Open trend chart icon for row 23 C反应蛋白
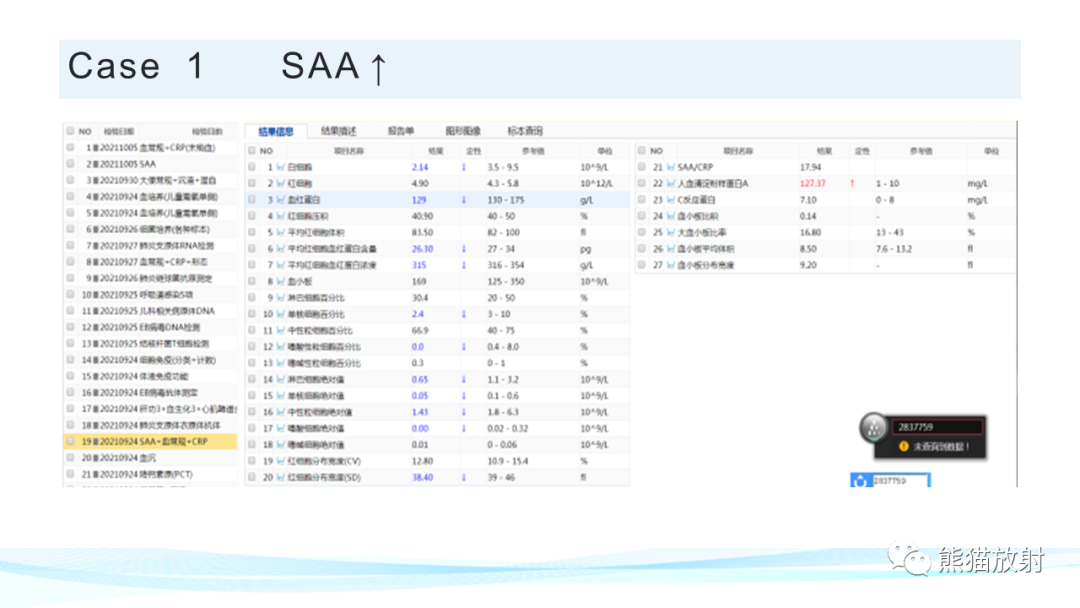 click(671, 200)
